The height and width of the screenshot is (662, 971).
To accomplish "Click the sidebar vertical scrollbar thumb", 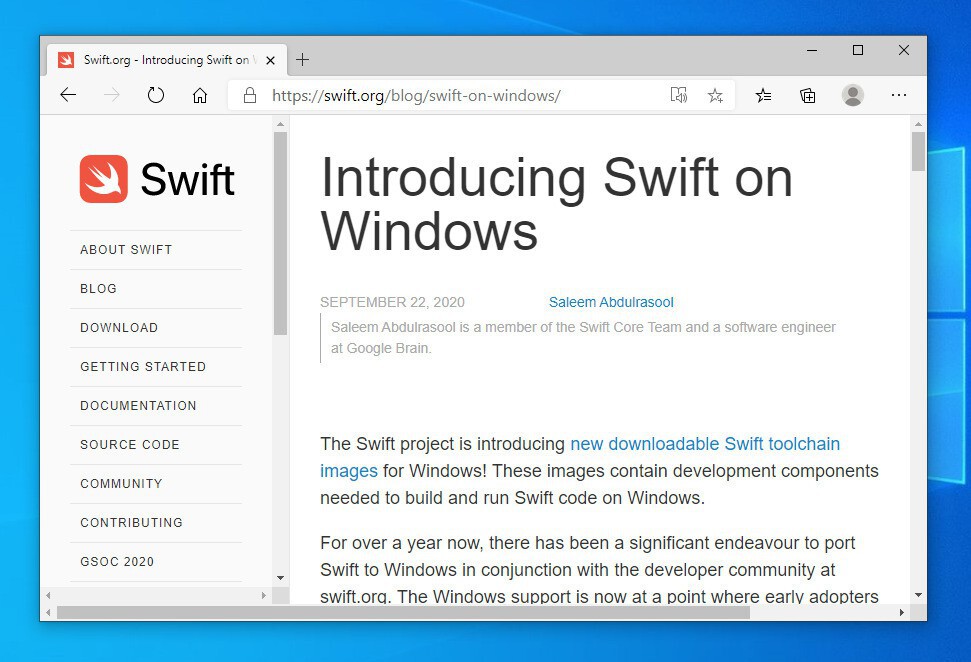I will coord(281,233).
